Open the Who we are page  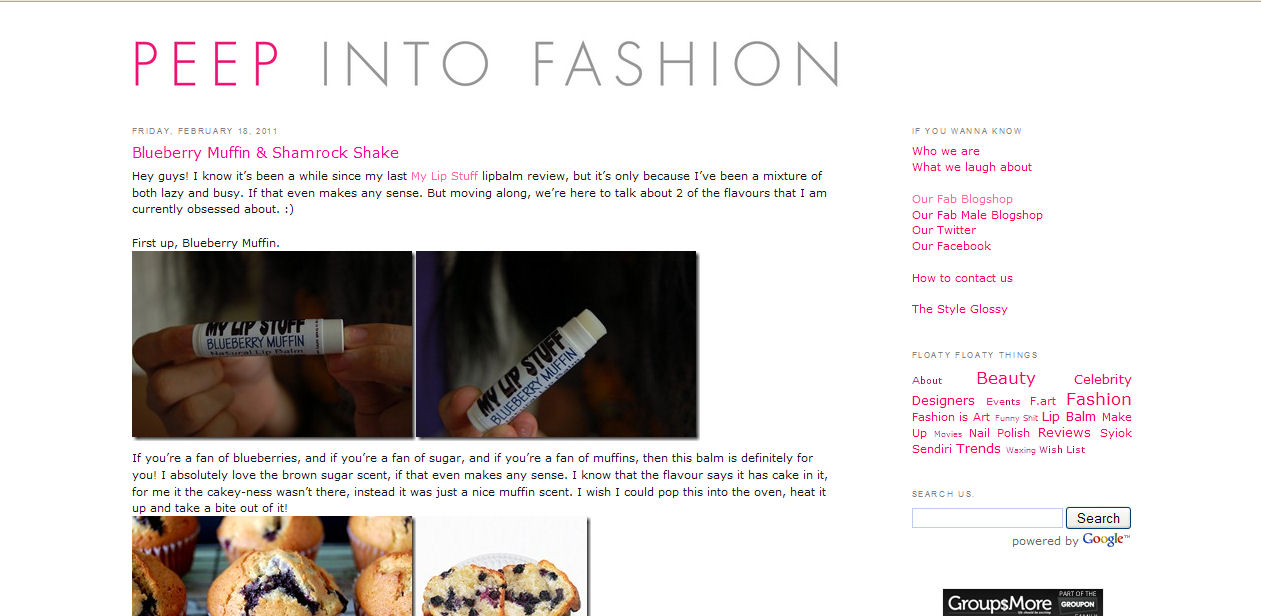(946, 152)
